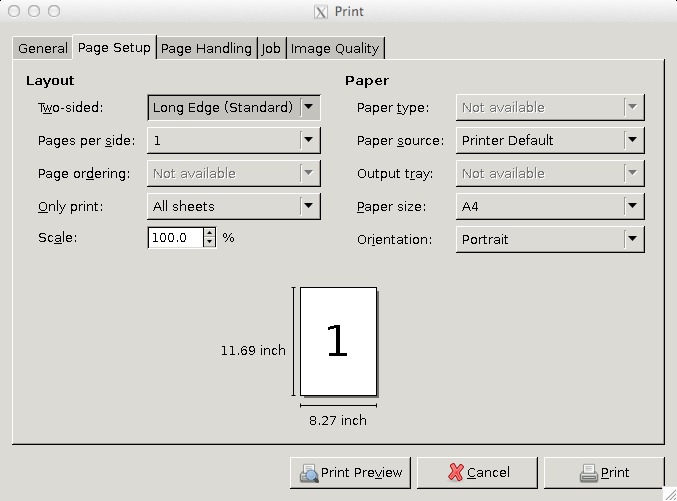This screenshot has width=677, height=501.
Task: Switch to the Image Quality tab
Action: [335, 48]
